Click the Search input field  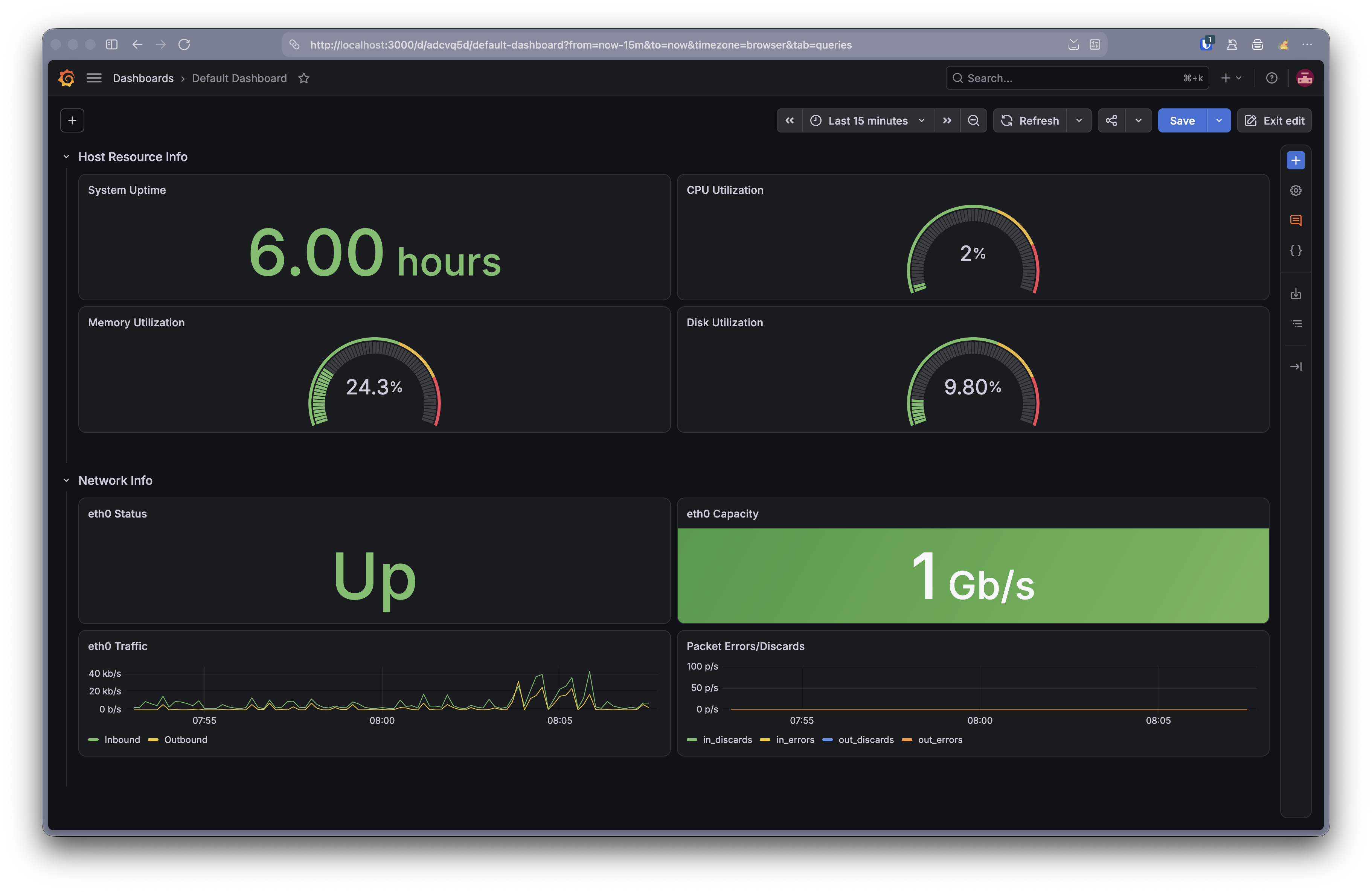pyautogui.click(x=1076, y=78)
